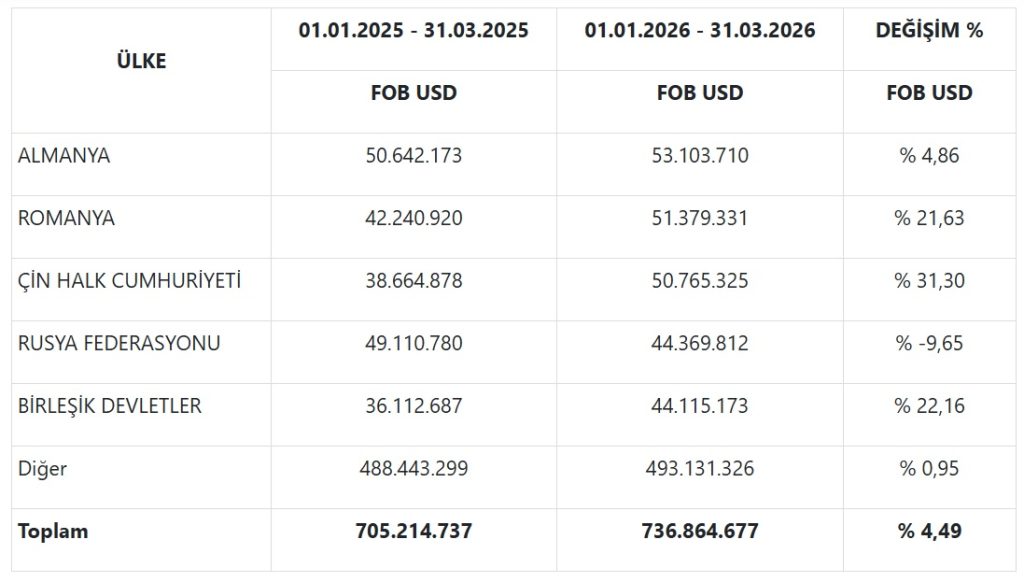Click the Toplam row label
Screen dimensions: 1024x582
click(53, 531)
